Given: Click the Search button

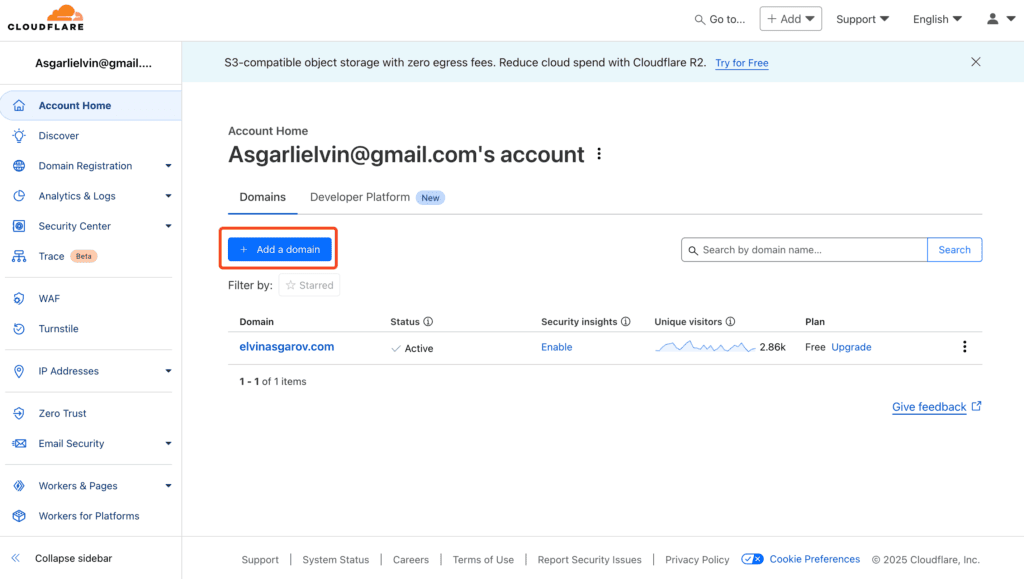Looking at the screenshot, I should (x=954, y=249).
